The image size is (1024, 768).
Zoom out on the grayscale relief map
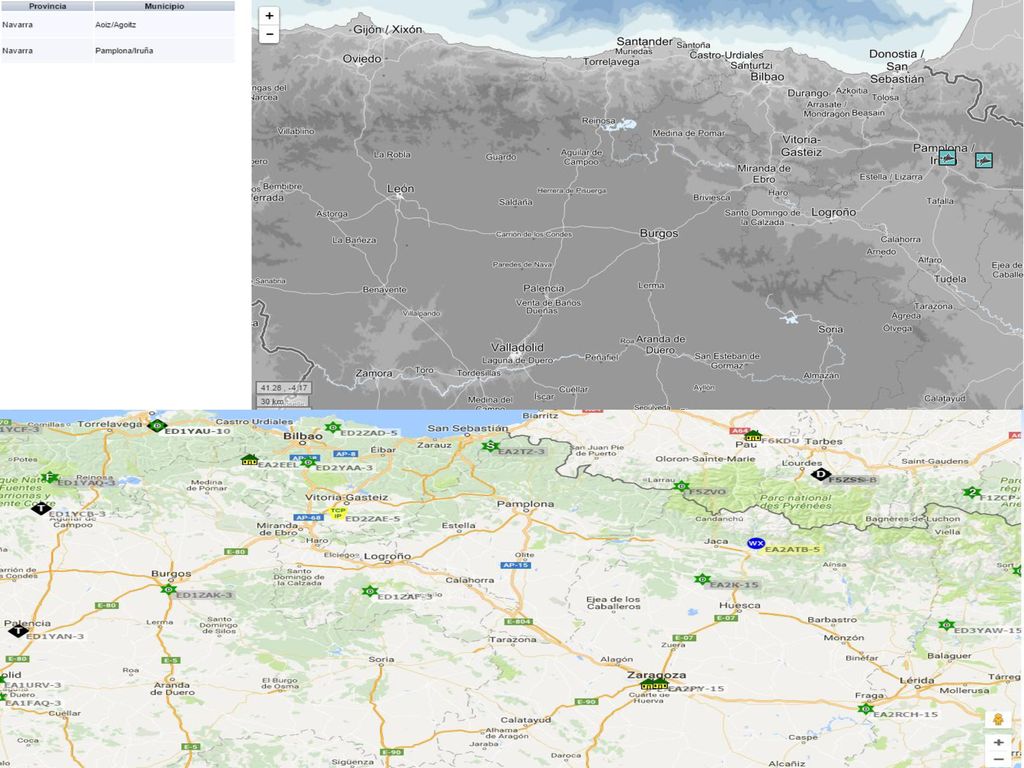269,34
